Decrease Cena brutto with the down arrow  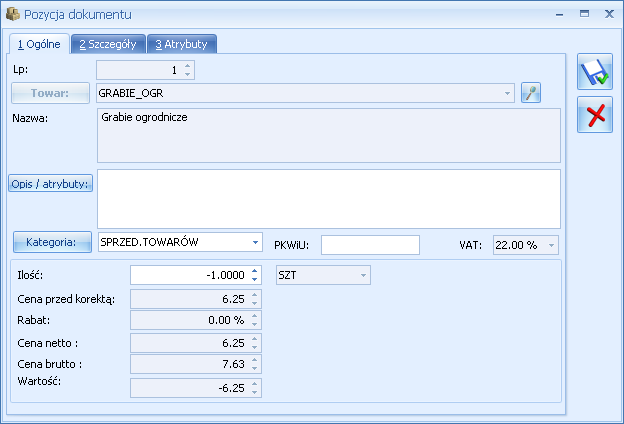tap(255, 369)
